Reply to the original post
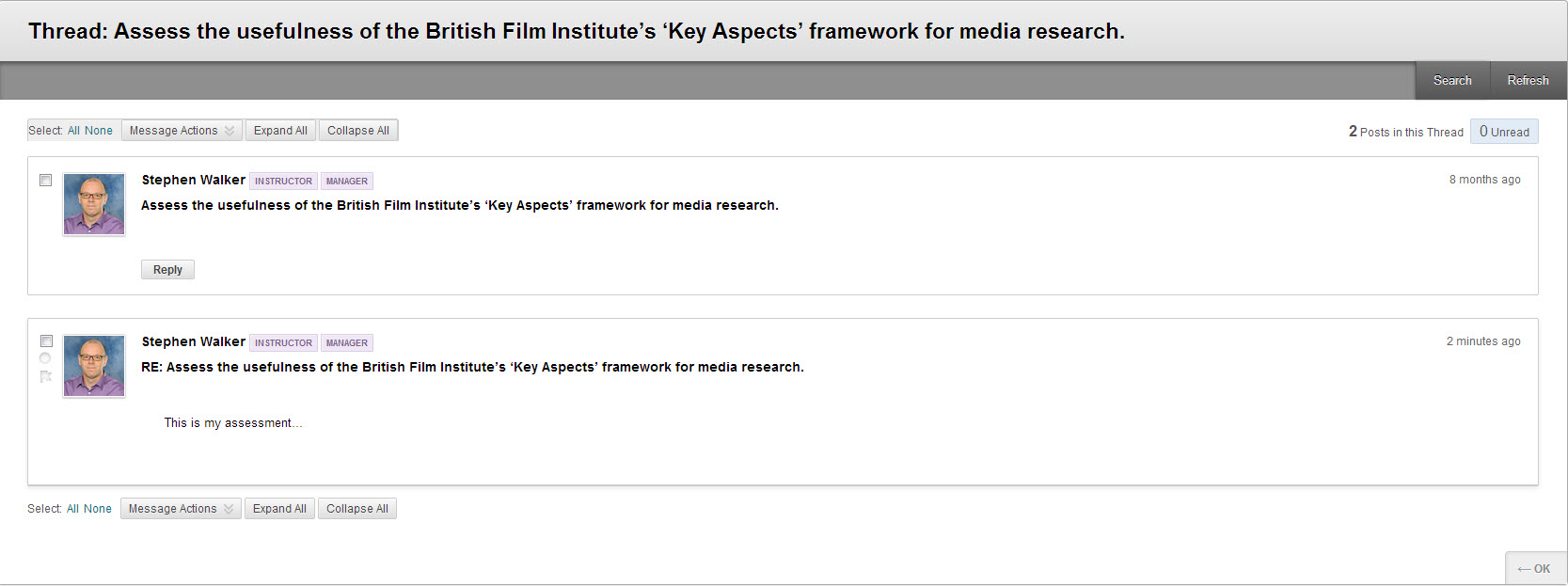Screen dimensions: 1568x586 pos(167,270)
